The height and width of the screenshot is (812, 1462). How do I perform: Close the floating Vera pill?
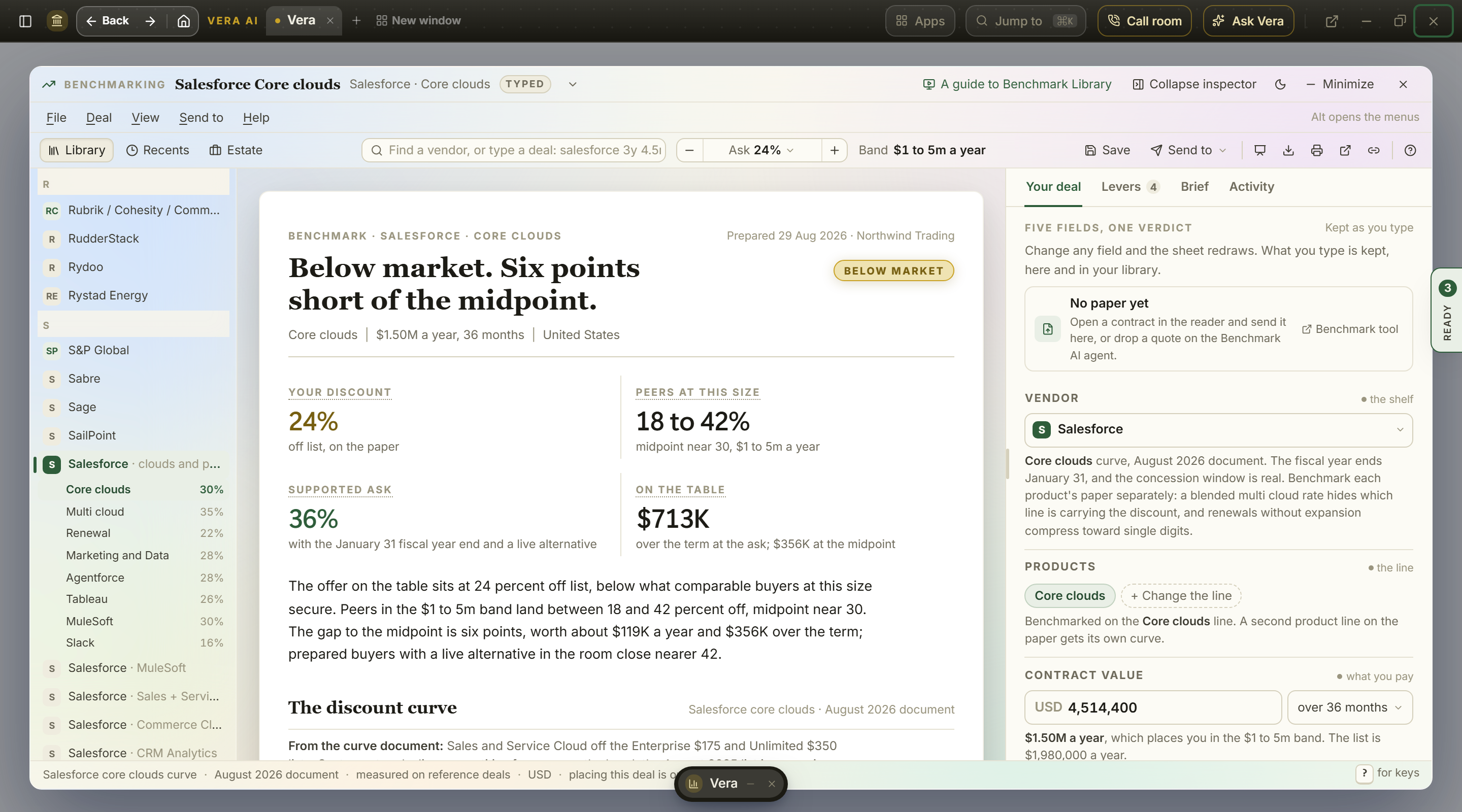point(771,784)
